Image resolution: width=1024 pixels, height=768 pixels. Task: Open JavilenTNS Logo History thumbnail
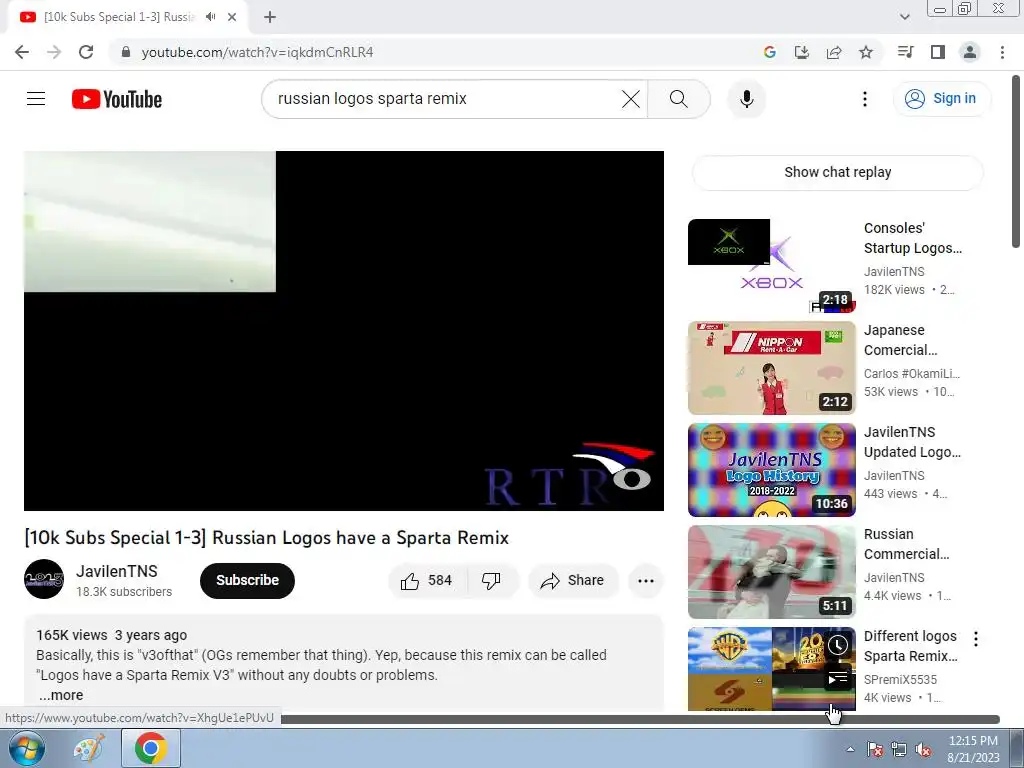pyautogui.click(x=771, y=470)
